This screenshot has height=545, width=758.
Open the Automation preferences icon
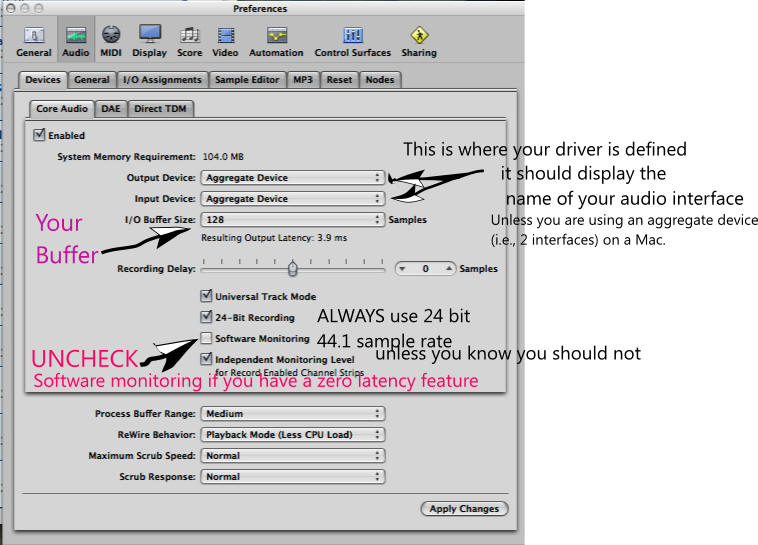click(276, 42)
